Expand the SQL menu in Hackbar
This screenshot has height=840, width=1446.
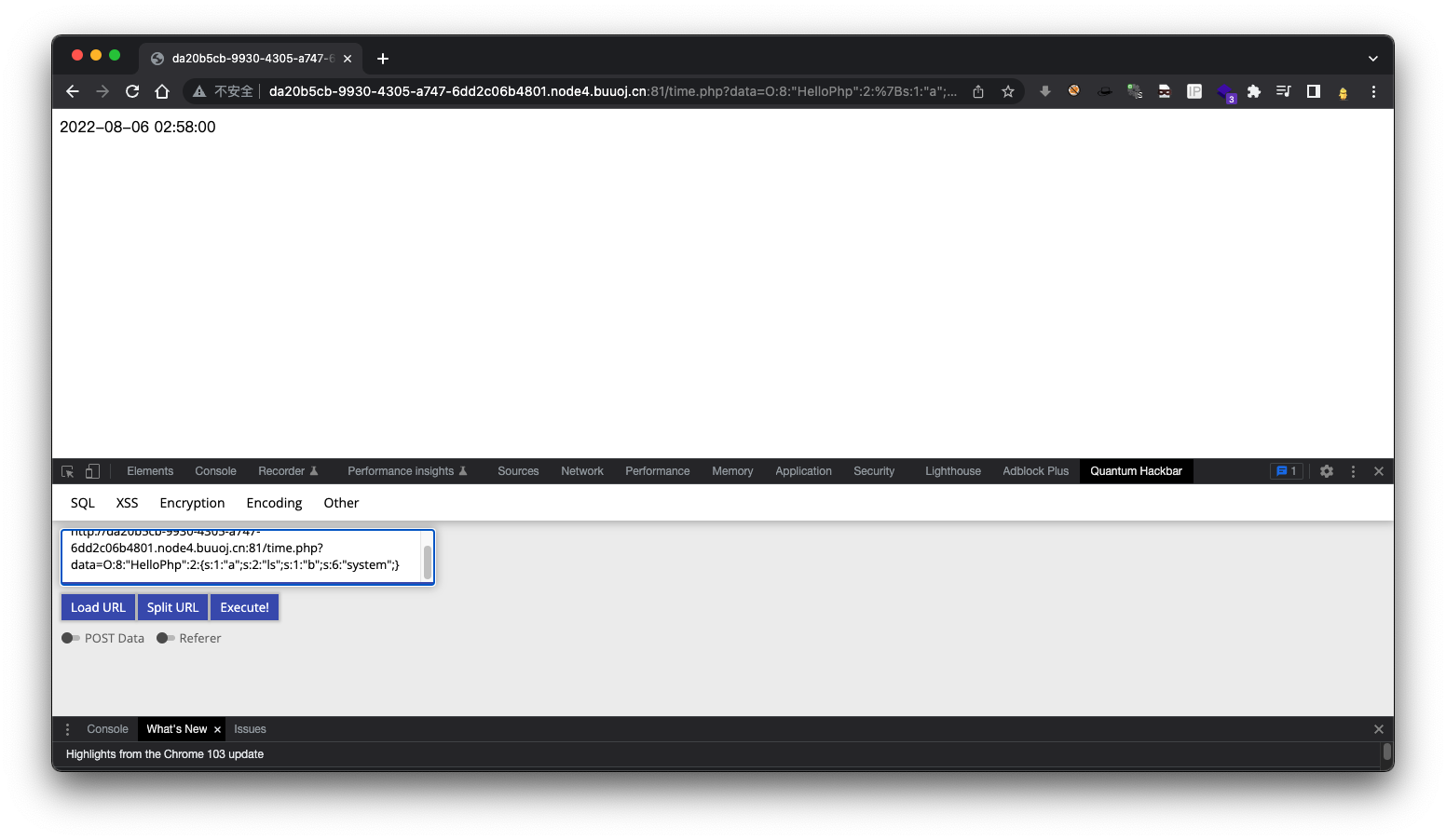point(83,503)
